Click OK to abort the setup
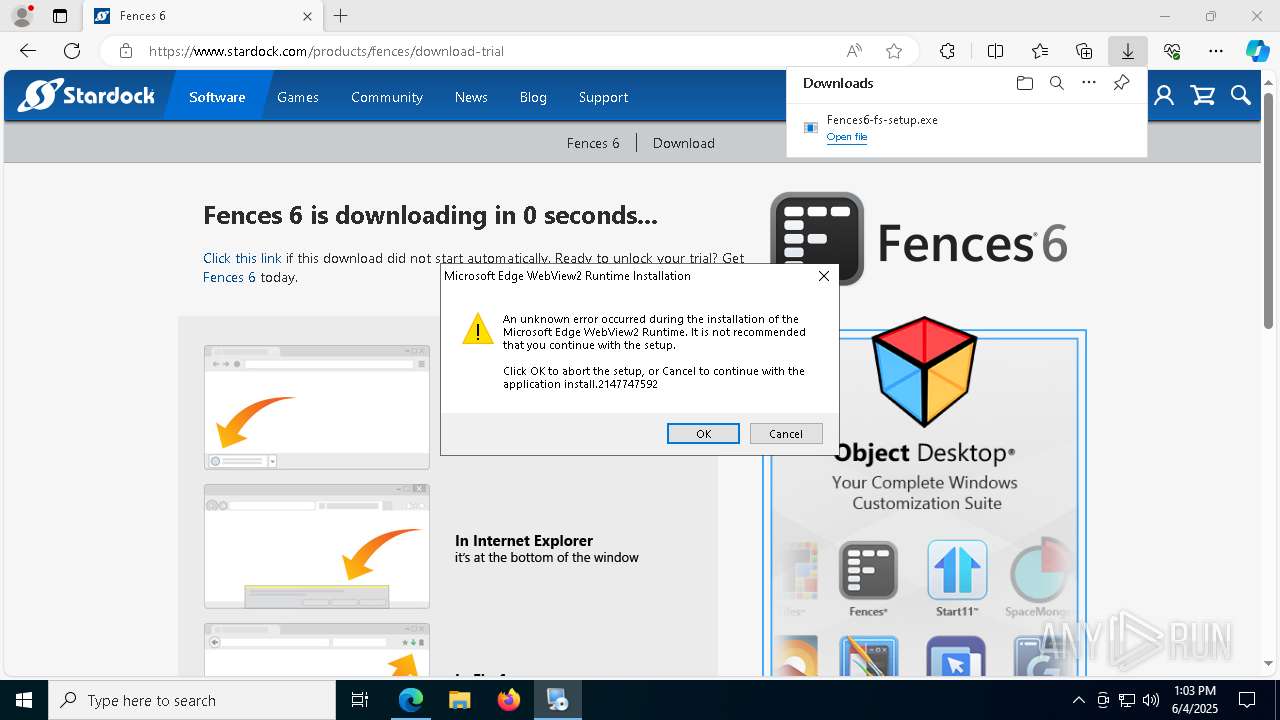Image resolution: width=1280 pixels, height=720 pixels. [x=703, y=433]
